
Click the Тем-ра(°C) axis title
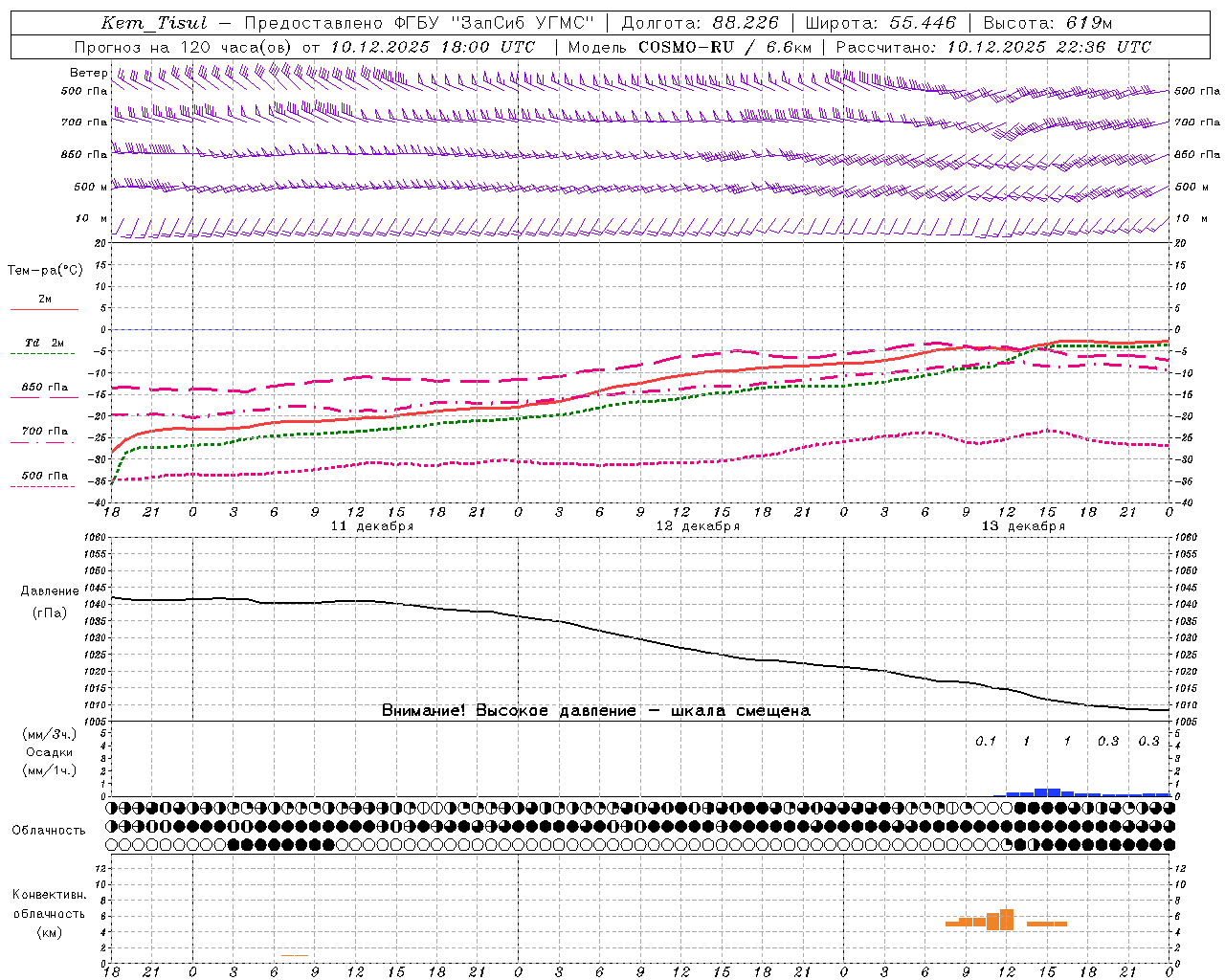click(45, 271)
